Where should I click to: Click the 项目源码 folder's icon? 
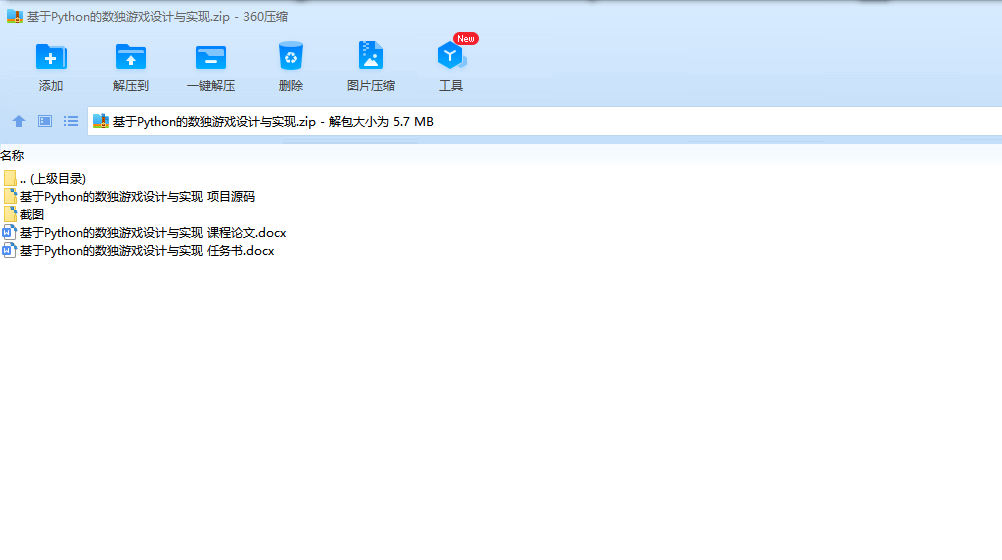[10, 196]
